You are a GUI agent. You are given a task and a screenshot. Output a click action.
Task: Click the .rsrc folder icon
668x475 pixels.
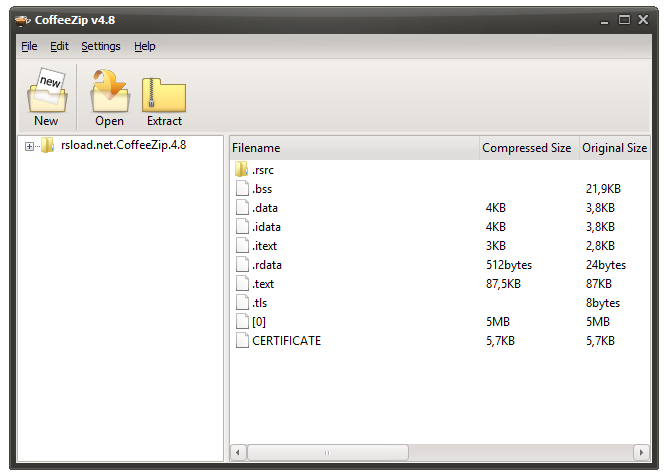(241, 169)
